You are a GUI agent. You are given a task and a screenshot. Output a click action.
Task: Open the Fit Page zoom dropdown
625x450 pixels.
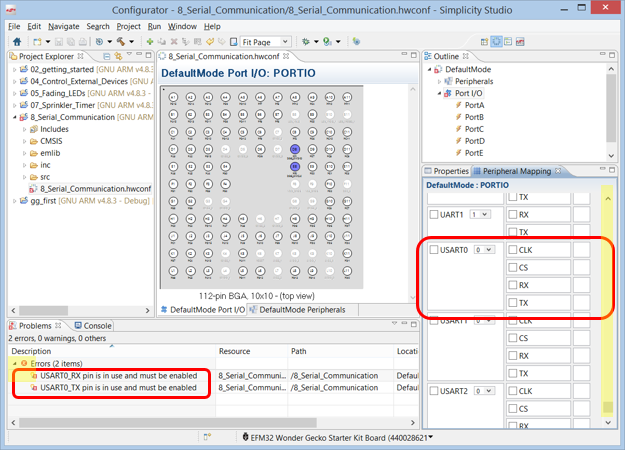tap(265, 42)
